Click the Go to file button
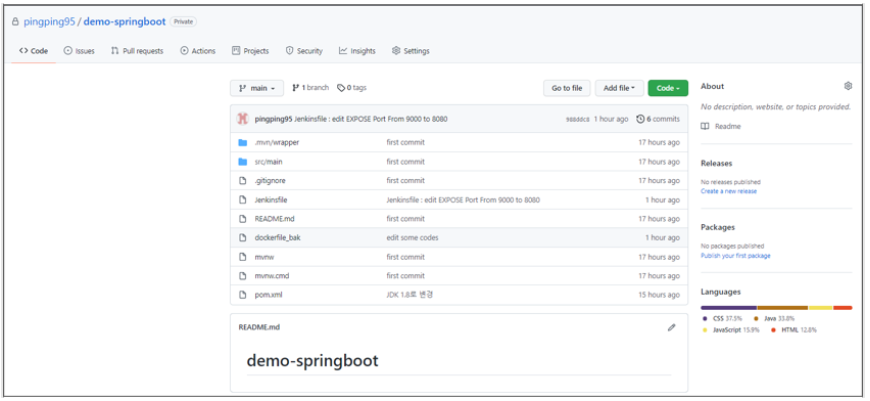 [567, 88]
